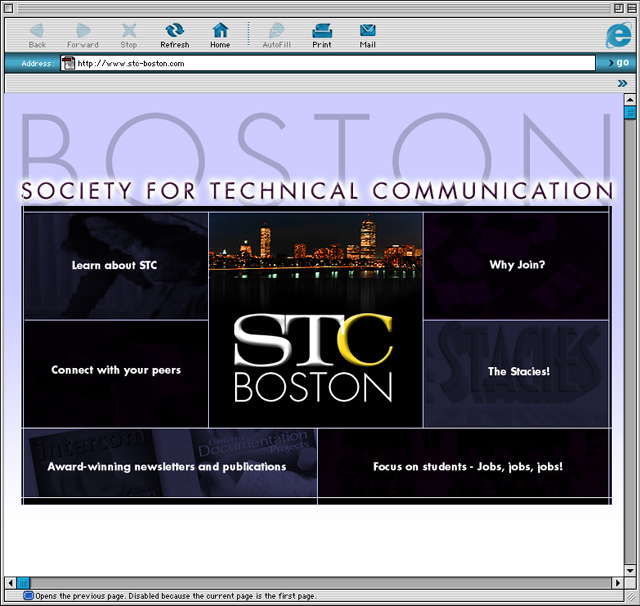This screenshot has width=640, height=606.
Task: Click the window close box in title bar
Action: 9,8
